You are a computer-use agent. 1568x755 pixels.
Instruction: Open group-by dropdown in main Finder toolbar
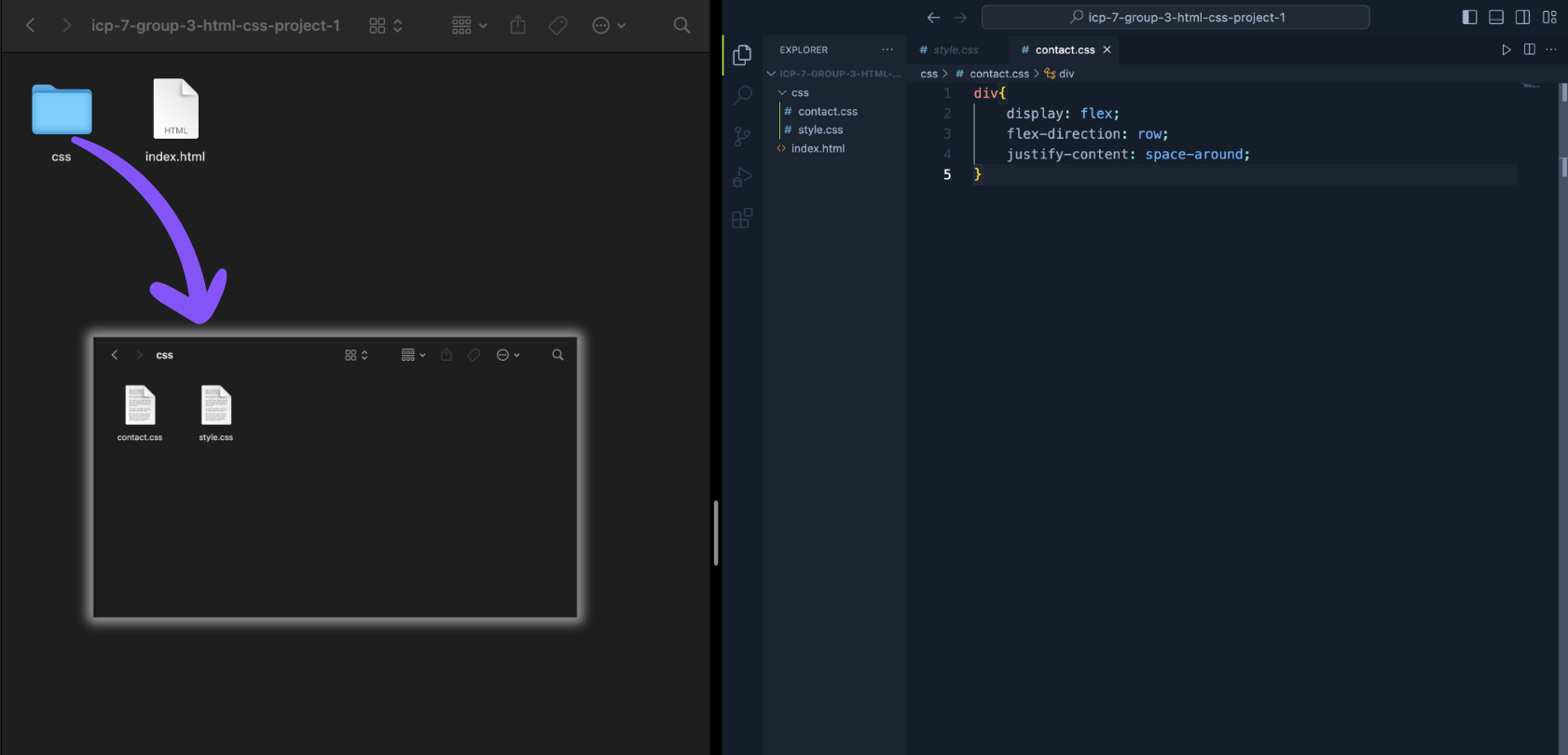[x=469, y=25]
